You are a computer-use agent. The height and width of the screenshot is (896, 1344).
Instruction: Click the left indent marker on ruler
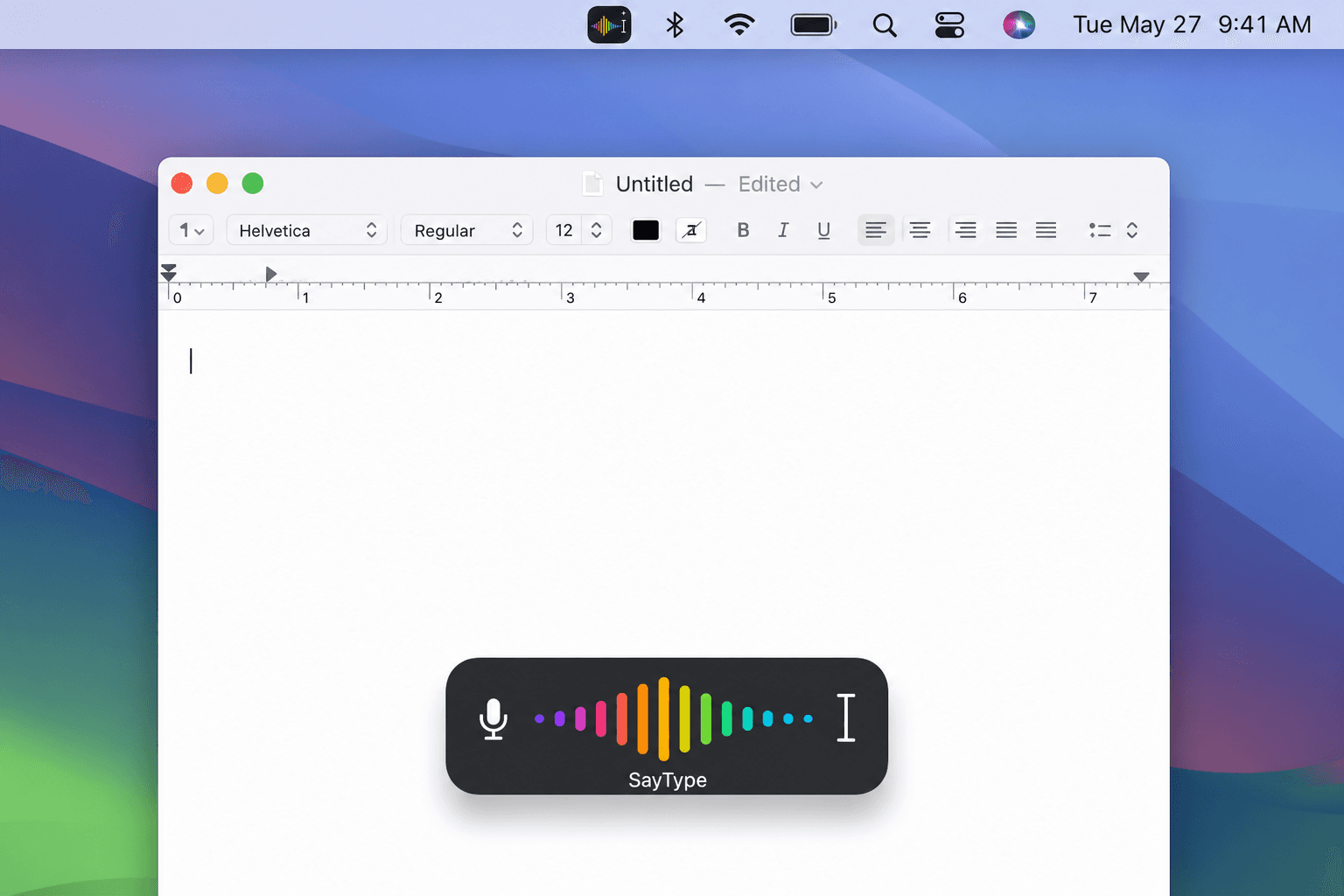pyautogui.click(x=169, y=273)
